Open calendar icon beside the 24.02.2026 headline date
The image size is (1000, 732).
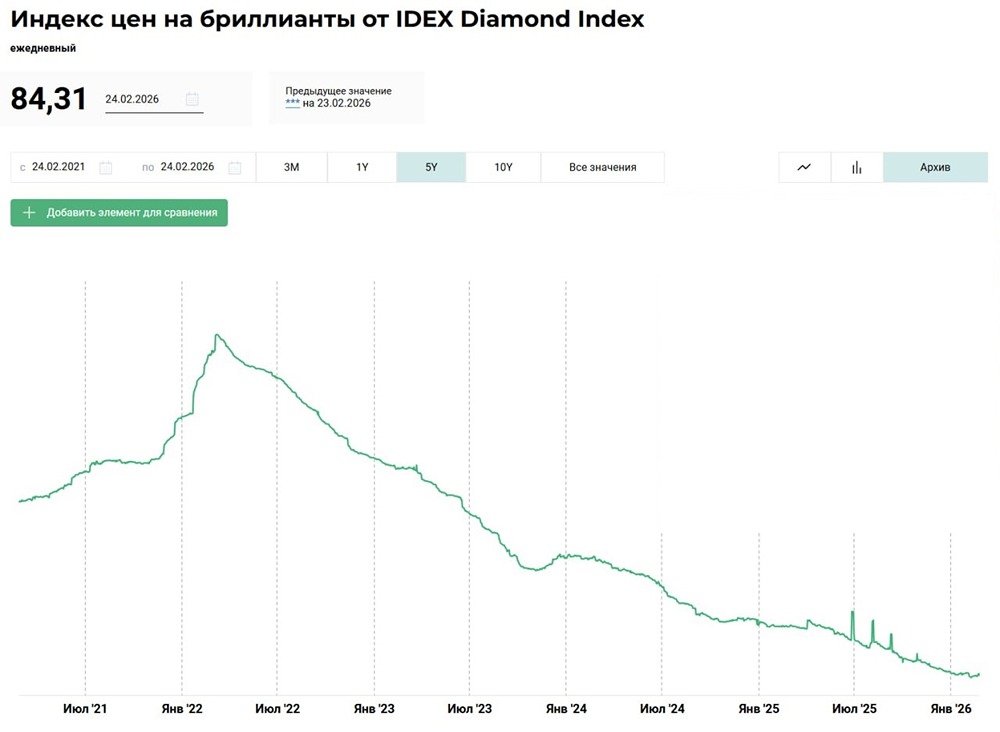click(192, 99)
